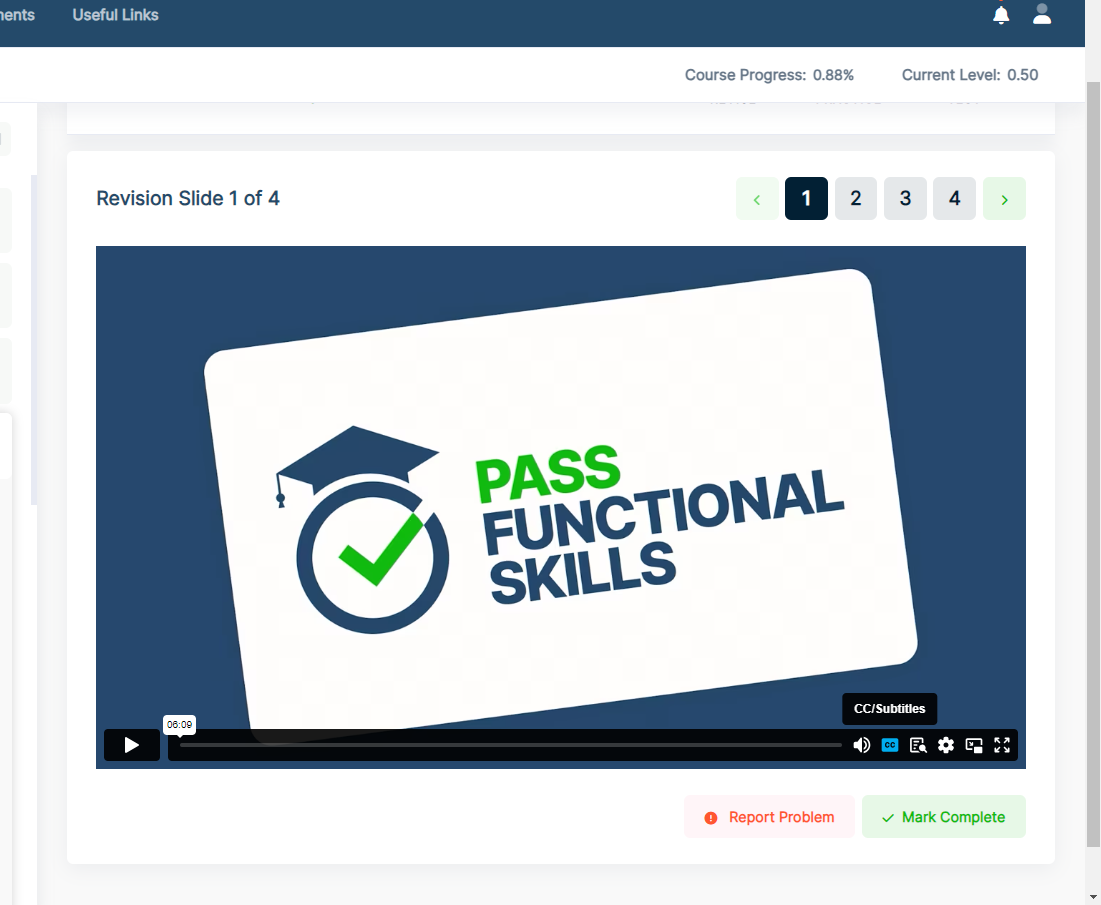
Task: Open Useful Links menu
Action: [x=115, y=15]
